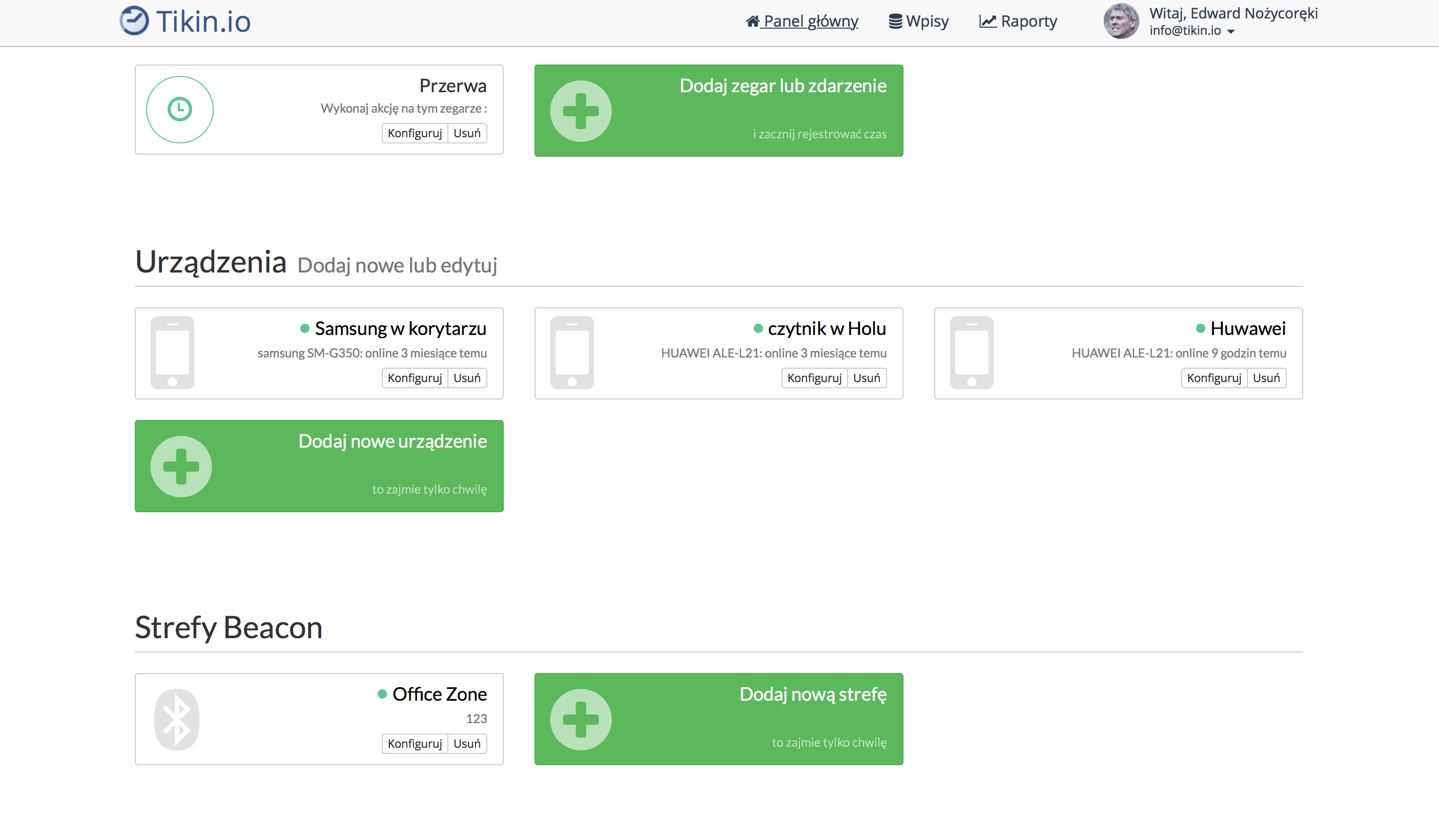Click Samsung w korytarzu green status dot

(x=305, y=328)
